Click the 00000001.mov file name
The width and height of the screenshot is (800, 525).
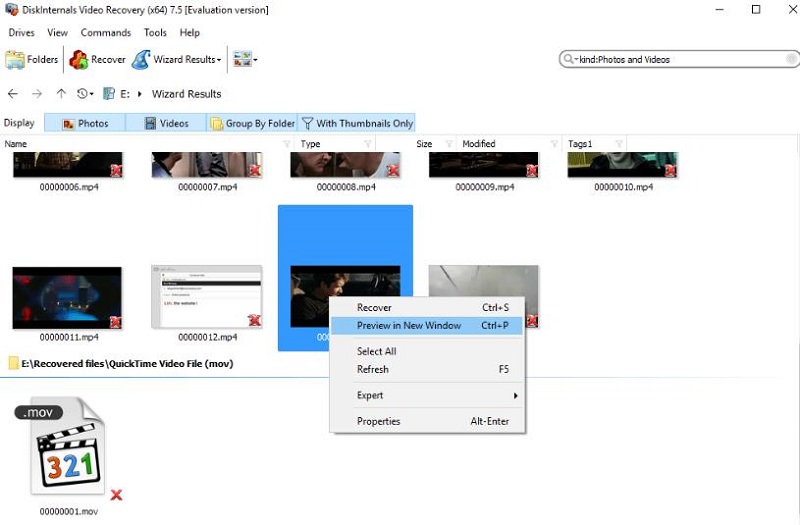click(69, 512)
